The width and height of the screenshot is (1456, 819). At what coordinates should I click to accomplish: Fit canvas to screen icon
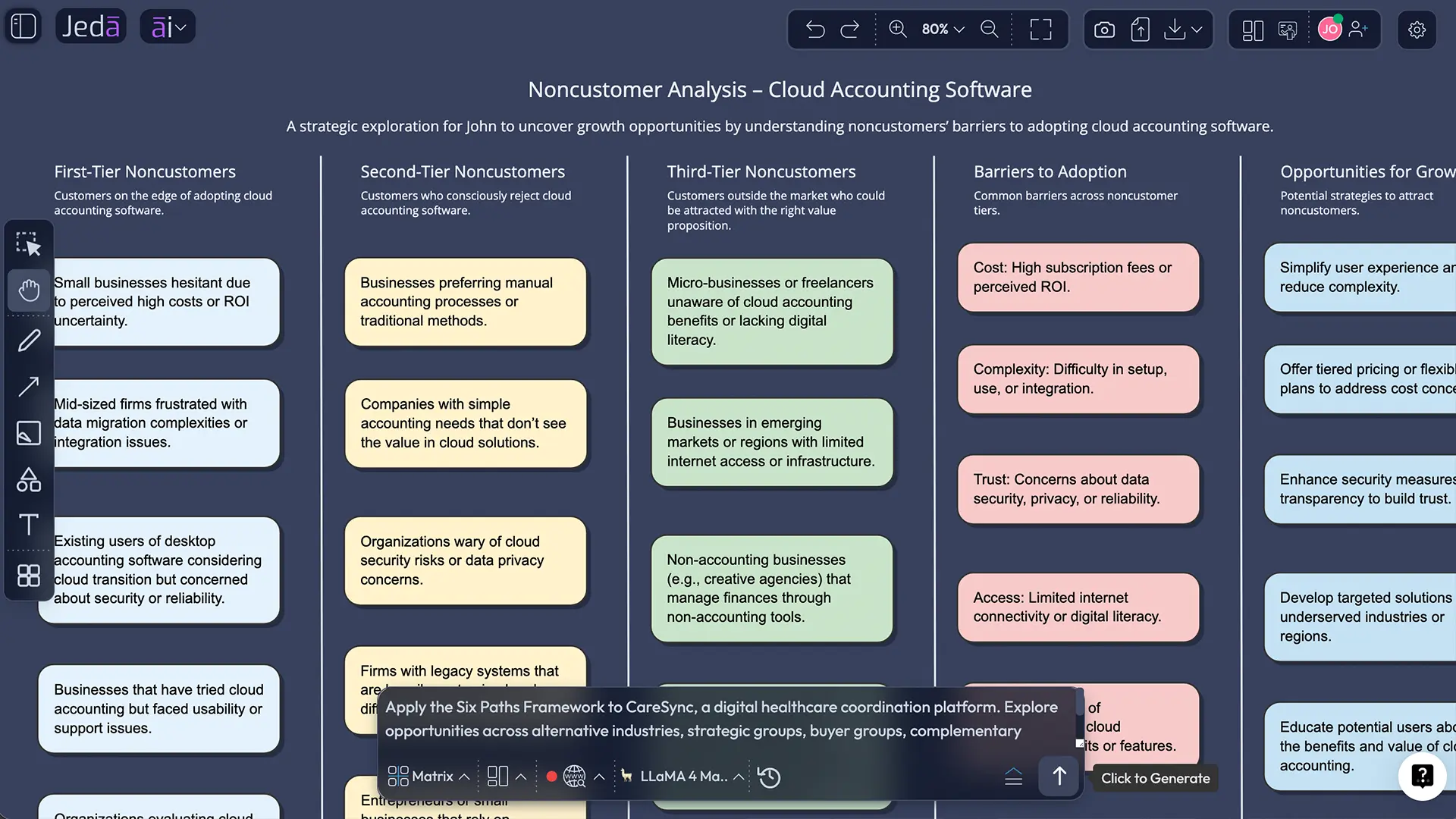1041,30
